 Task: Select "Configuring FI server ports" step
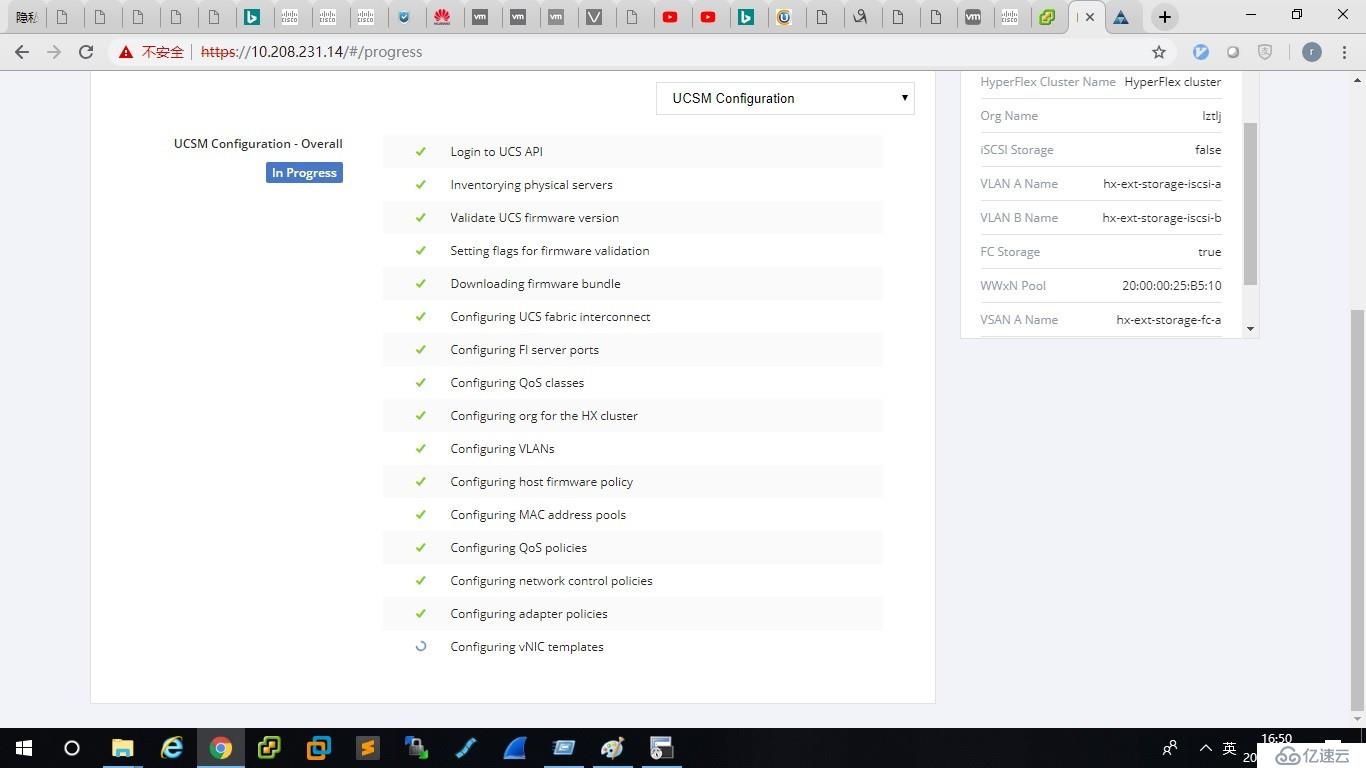click(524, 350)
